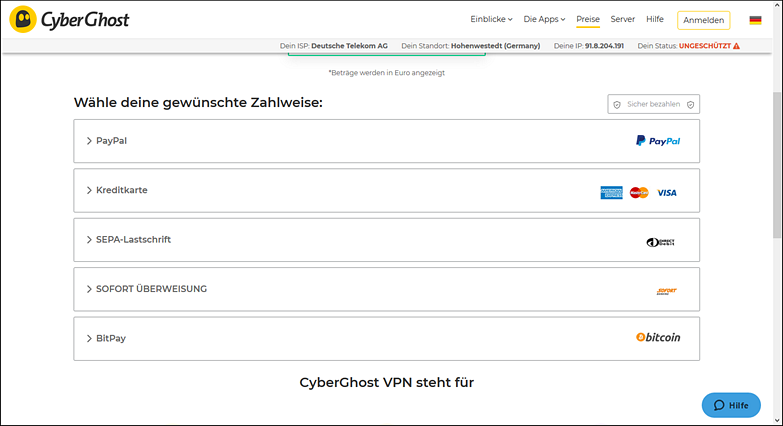Select the SEPA-Lastschrift label text
783x426 pixels.
tap(133, 240)
